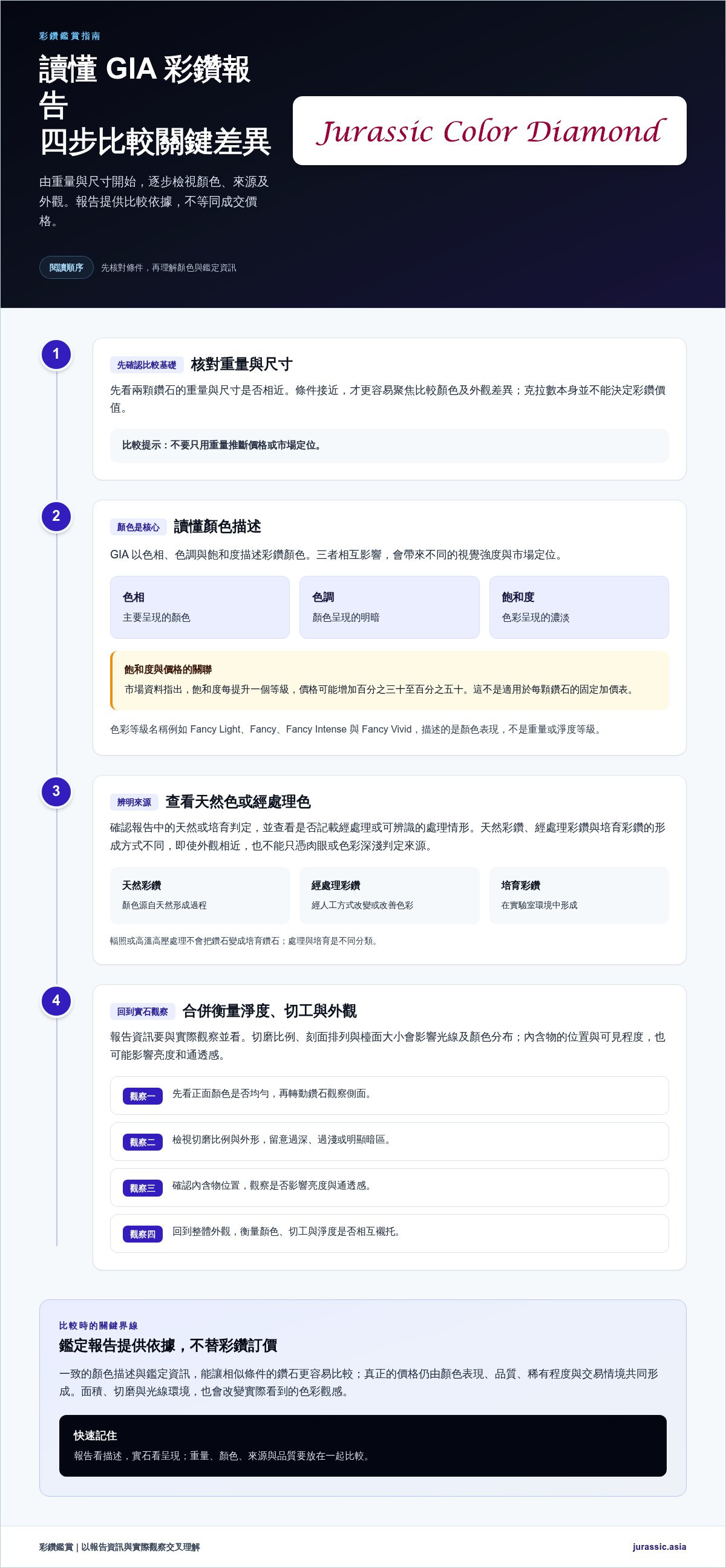Screen dimensions: 726x1568
Task: Click the 辨明來源 tag
Action: pyautogui.click(x=134, y=802)
